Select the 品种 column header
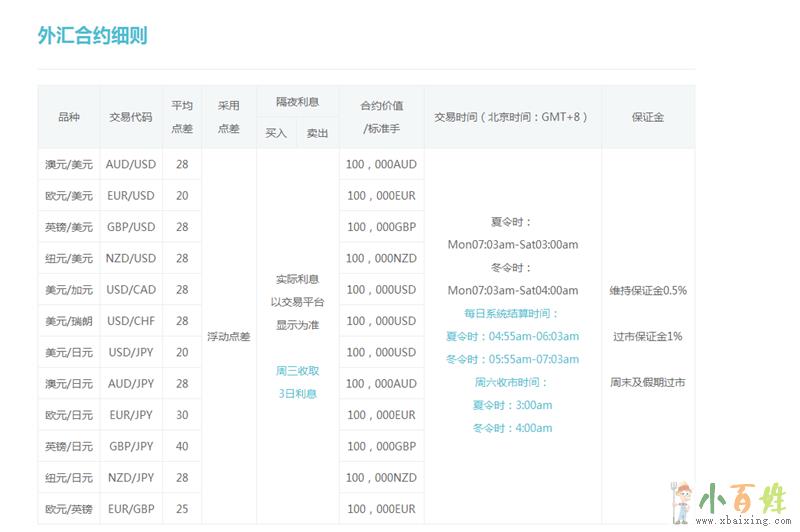 coord(69,117)
